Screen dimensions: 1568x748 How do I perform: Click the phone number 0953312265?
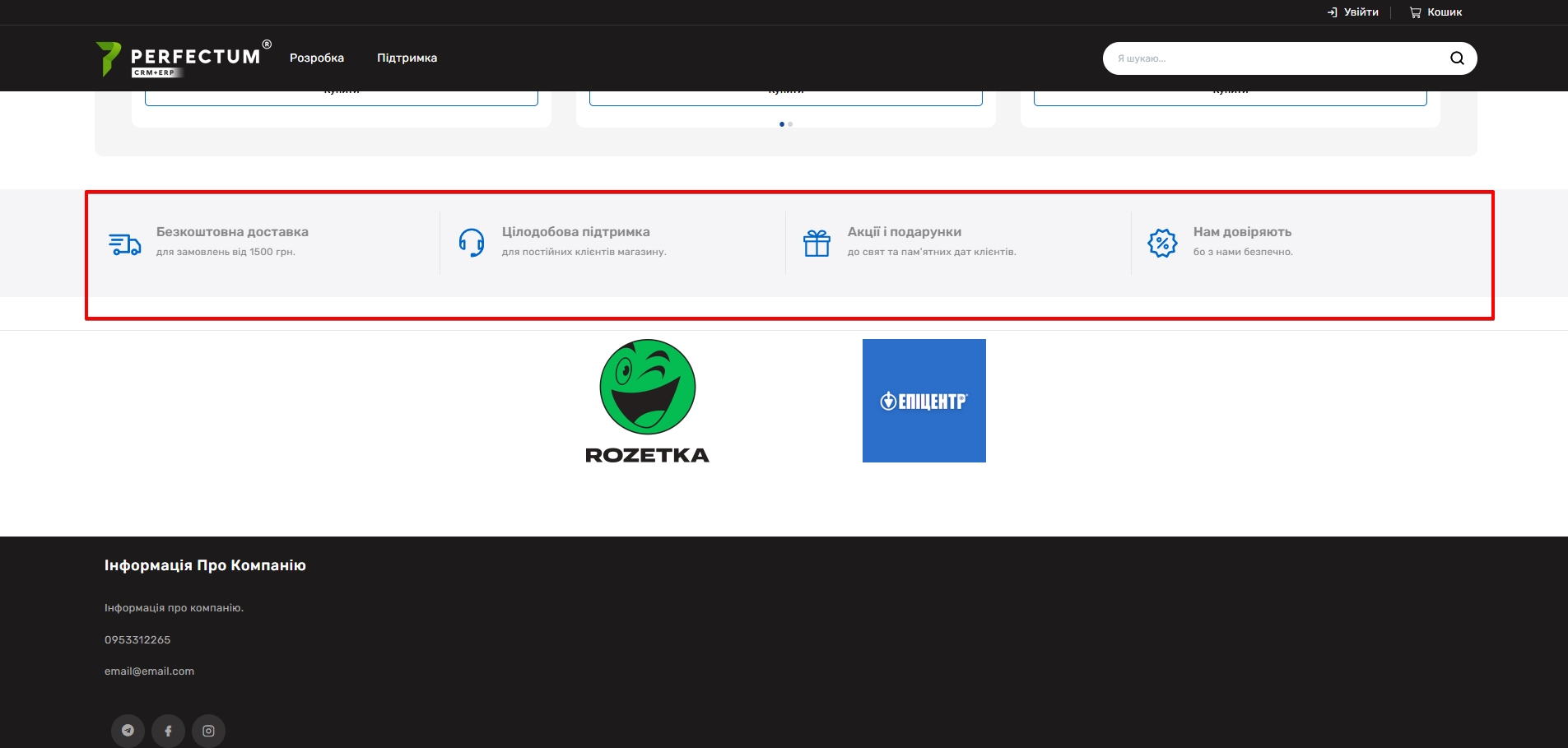(137, 639)
